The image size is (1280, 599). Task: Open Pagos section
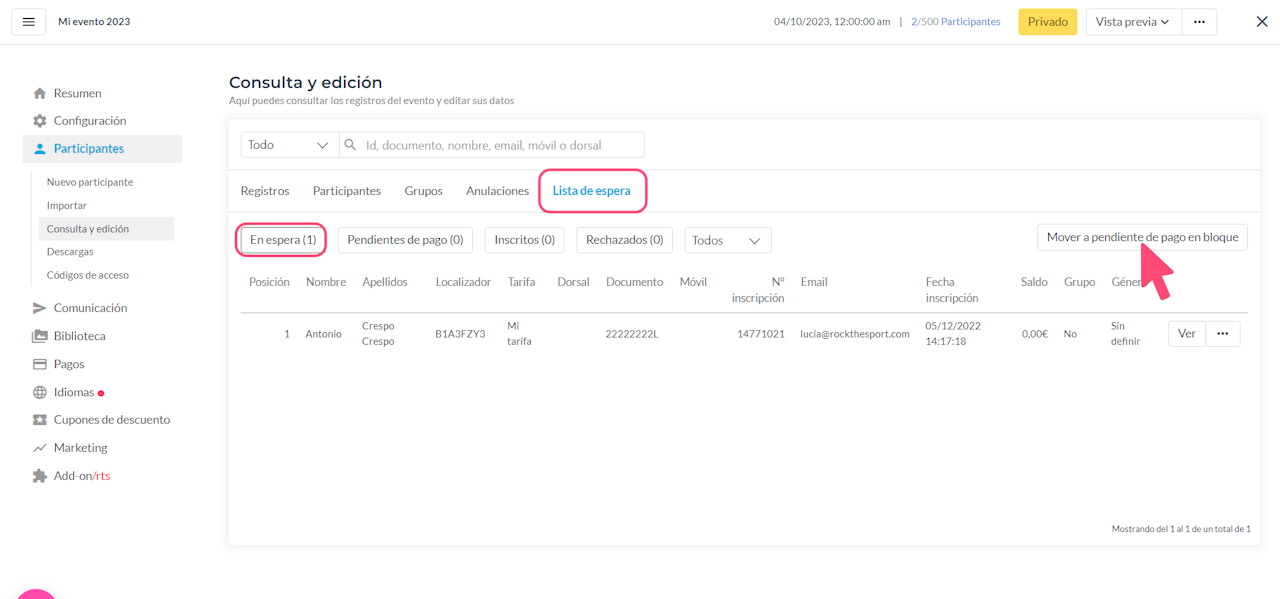69,364
